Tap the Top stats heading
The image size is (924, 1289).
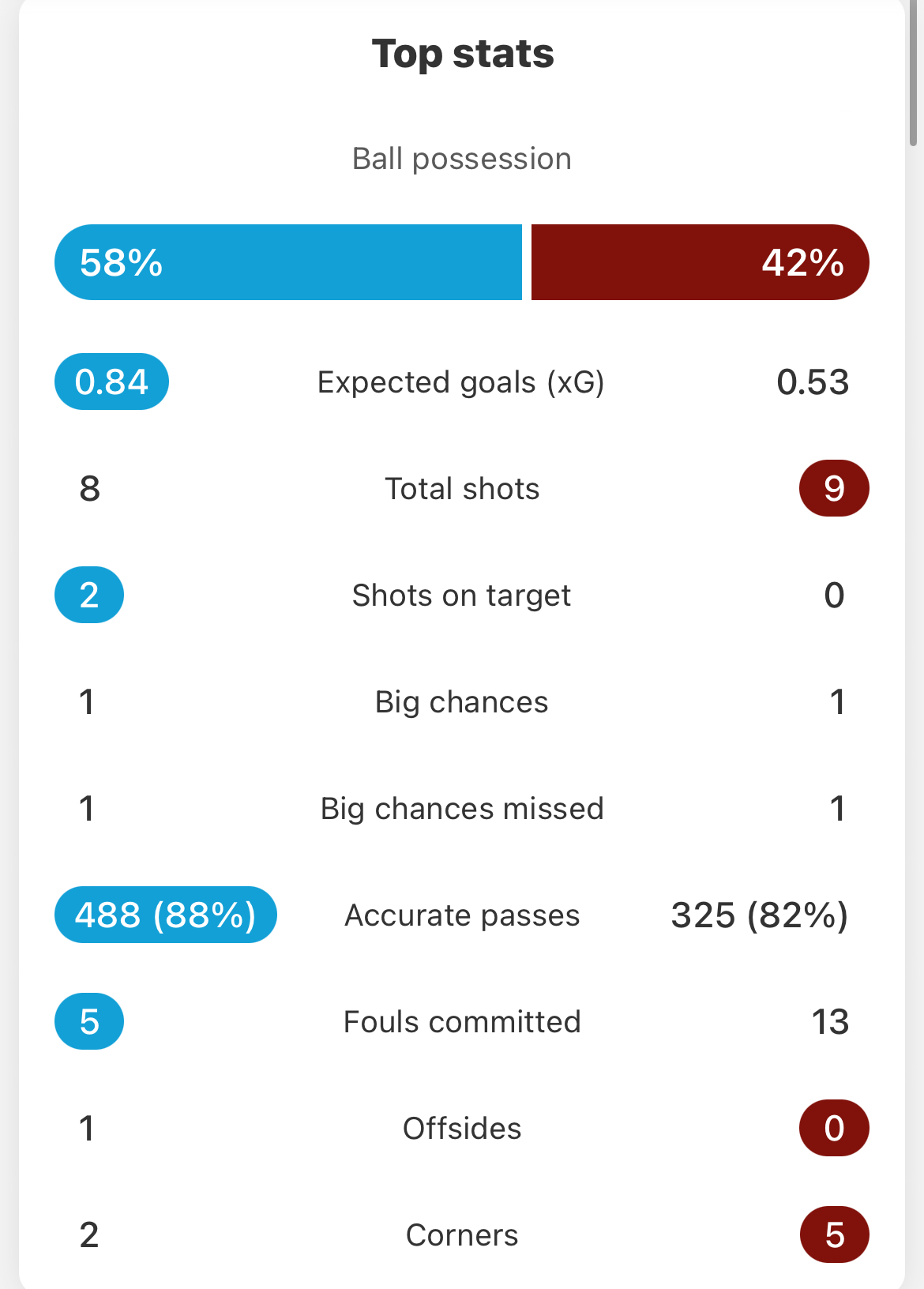click(463, 54)
